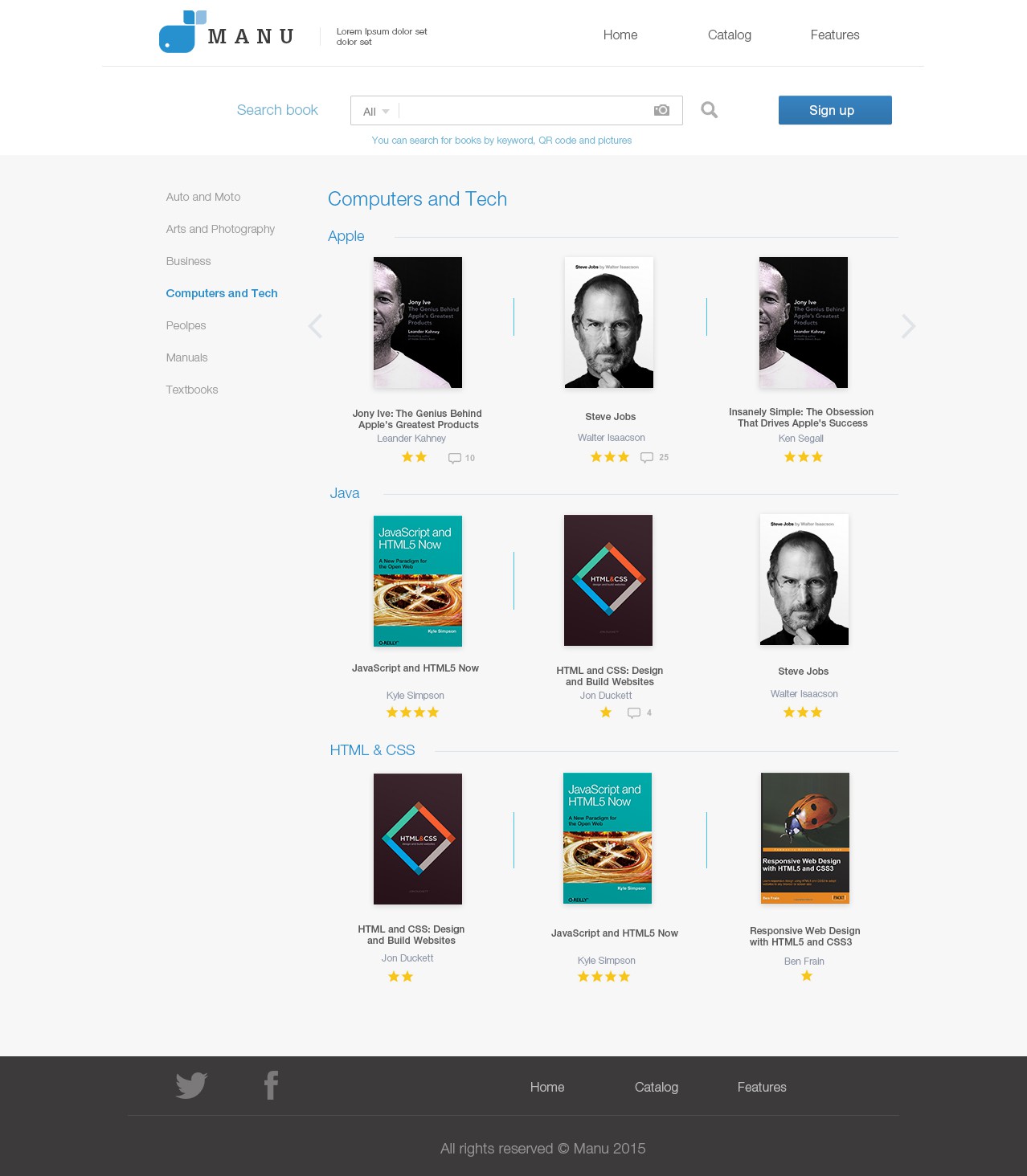Screen dimensions: 1027x1176
Task: Click the MANU logo icon
Action: pyautogui.click(x=183, y=31)
